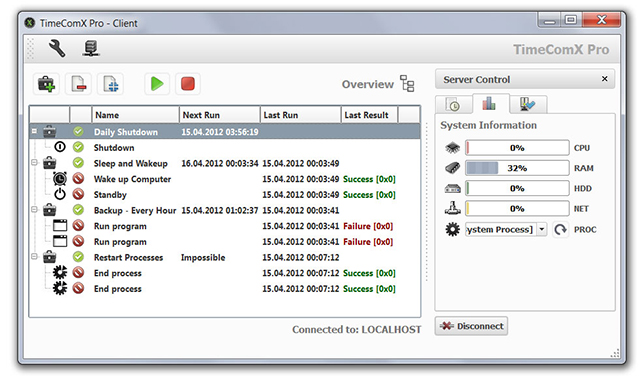The width and height of the screenshot is (640, 384).
Task: Toggle enabled status of Backup - Every Hour
Action: point(78,210)
